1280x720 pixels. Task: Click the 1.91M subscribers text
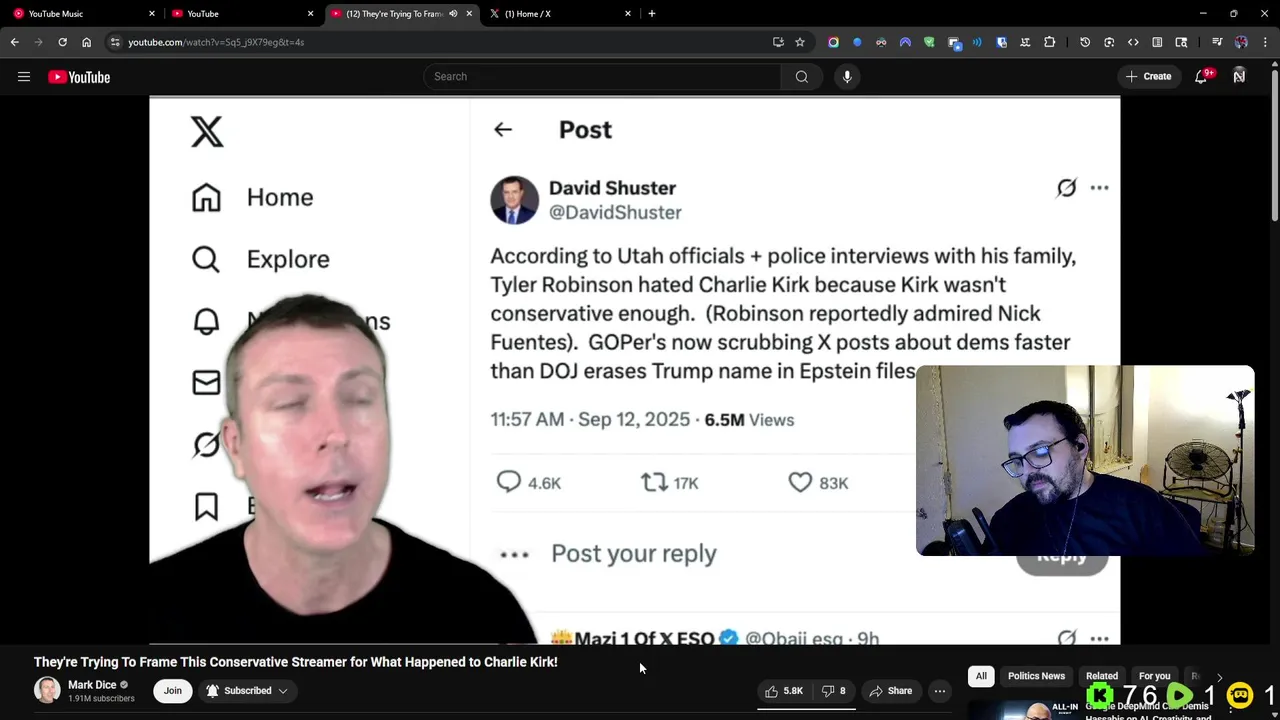101,699
